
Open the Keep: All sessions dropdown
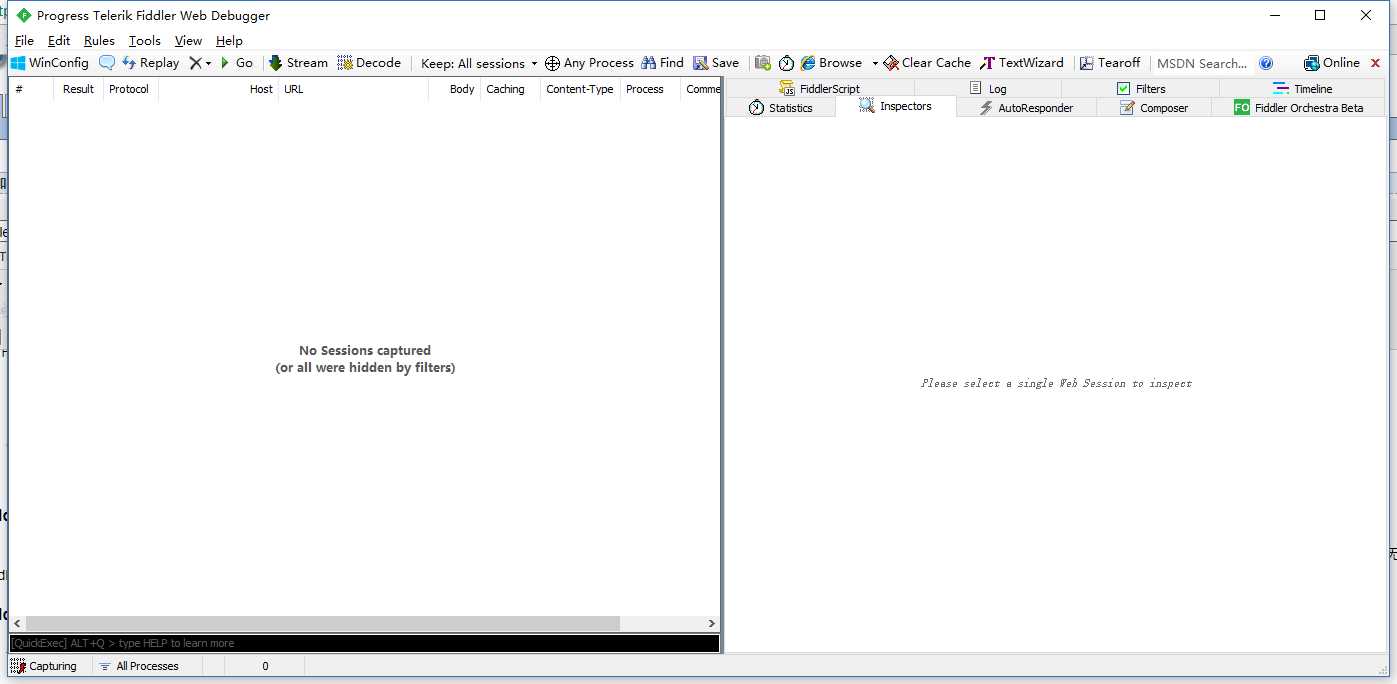pyautogui.click(x=479, y=63)
